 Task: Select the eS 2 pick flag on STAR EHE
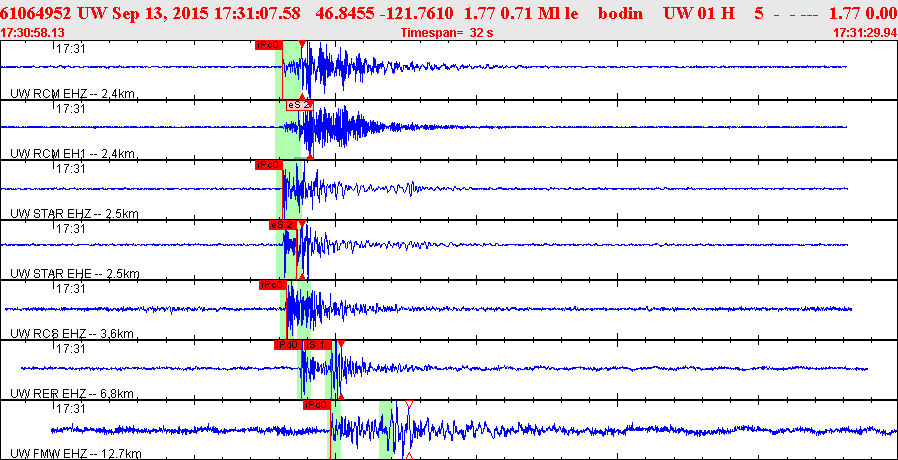(x=283, y=225)
